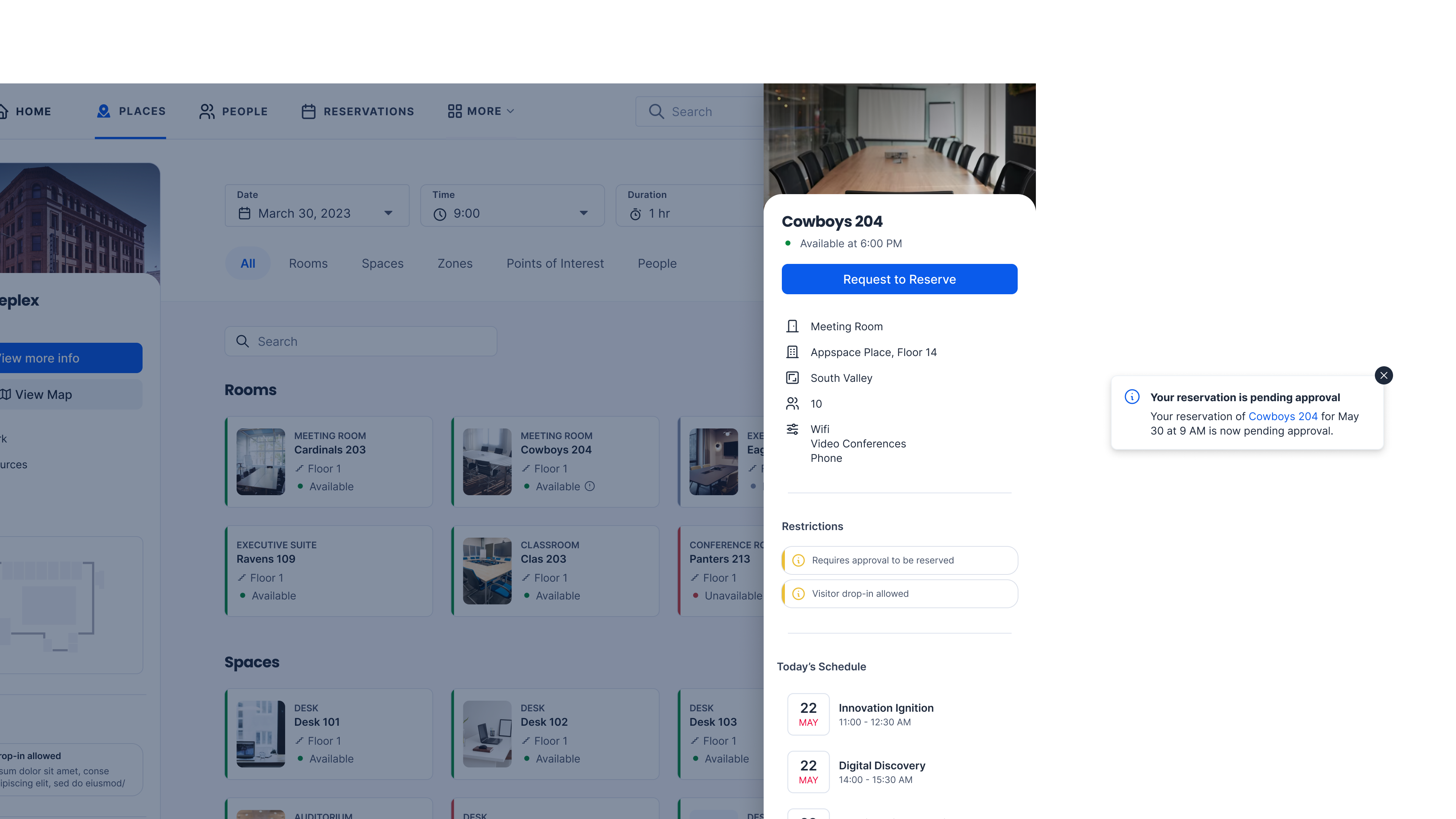1456x819 pixels.
Task: Select the People filter tab
Action: (657, 264)
